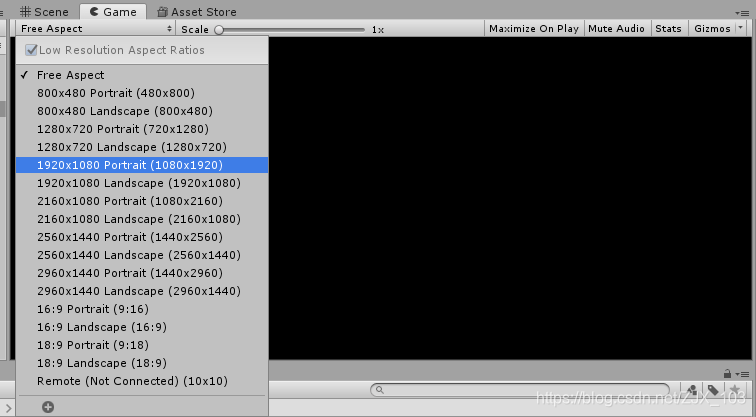Screen dimensions: 756x417
Task: Open the Asset Store tab
Action: click(197, 12)
